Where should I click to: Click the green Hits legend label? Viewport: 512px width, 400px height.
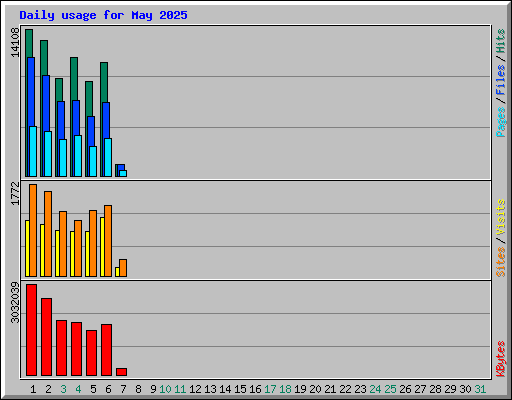500,41
